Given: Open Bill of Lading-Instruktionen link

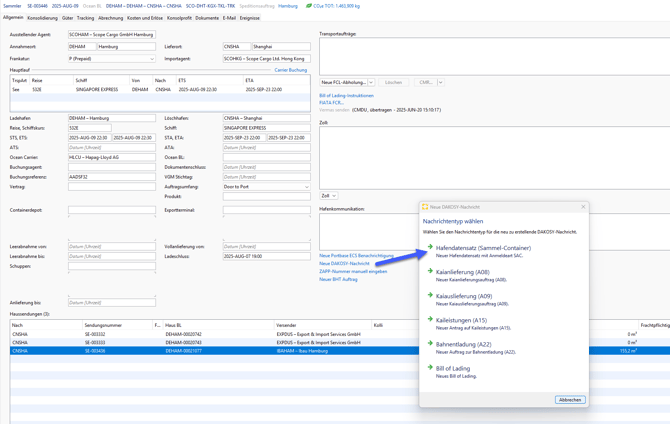Looking at the screenshot, I should point(347,96).
